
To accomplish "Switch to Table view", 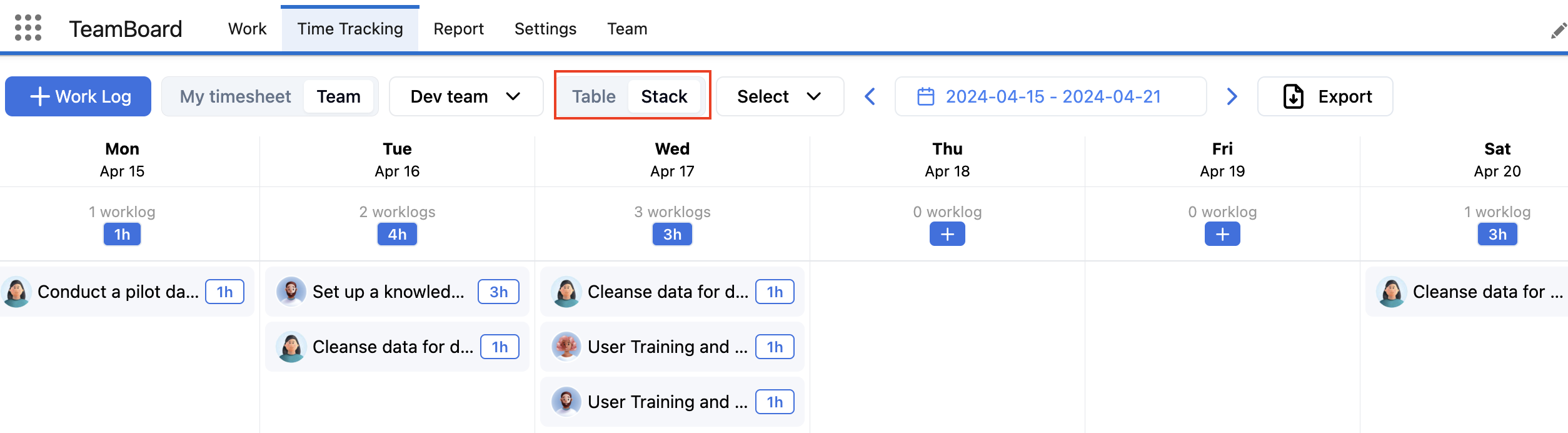I will 593,96.
